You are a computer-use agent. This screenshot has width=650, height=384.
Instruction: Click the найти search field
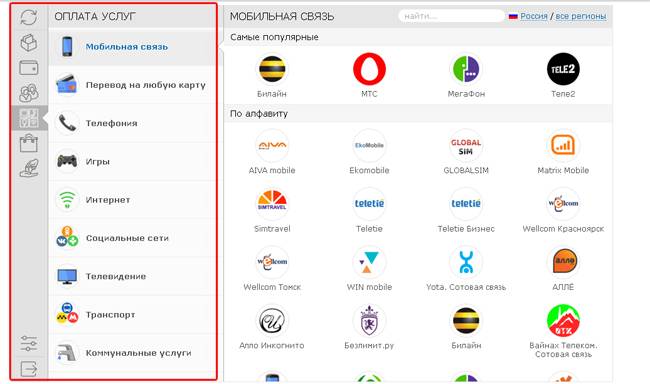(451, 16)
